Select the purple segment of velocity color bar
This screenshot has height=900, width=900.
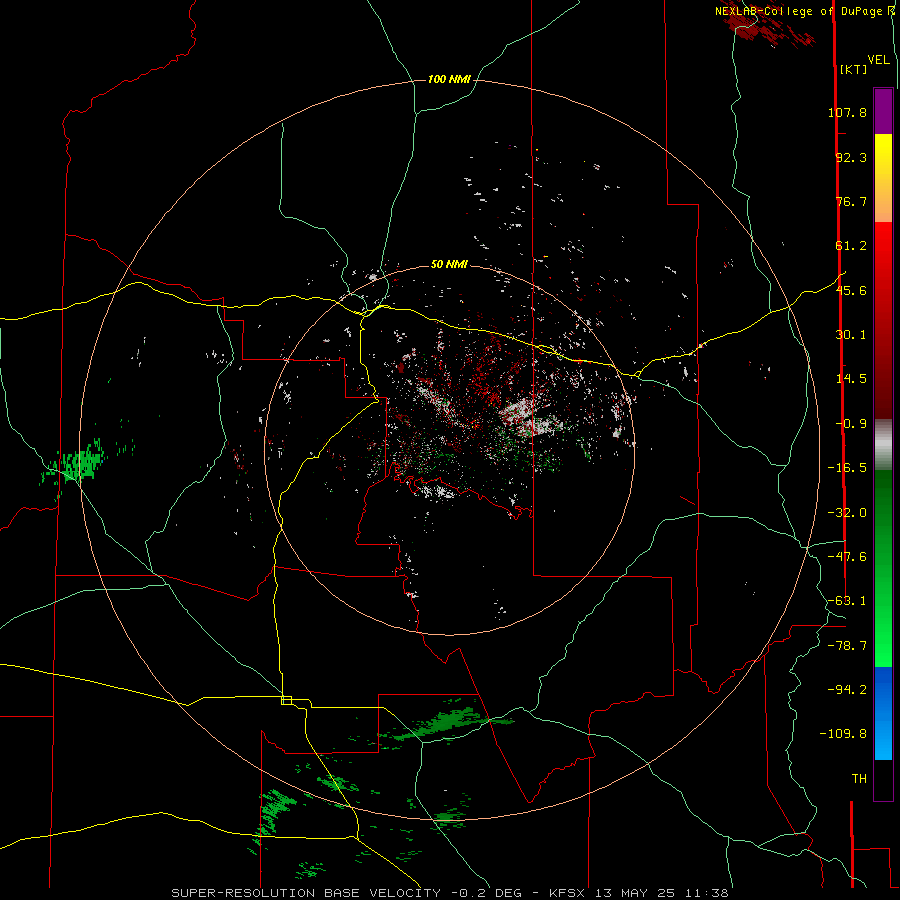(x=883, y=111)
